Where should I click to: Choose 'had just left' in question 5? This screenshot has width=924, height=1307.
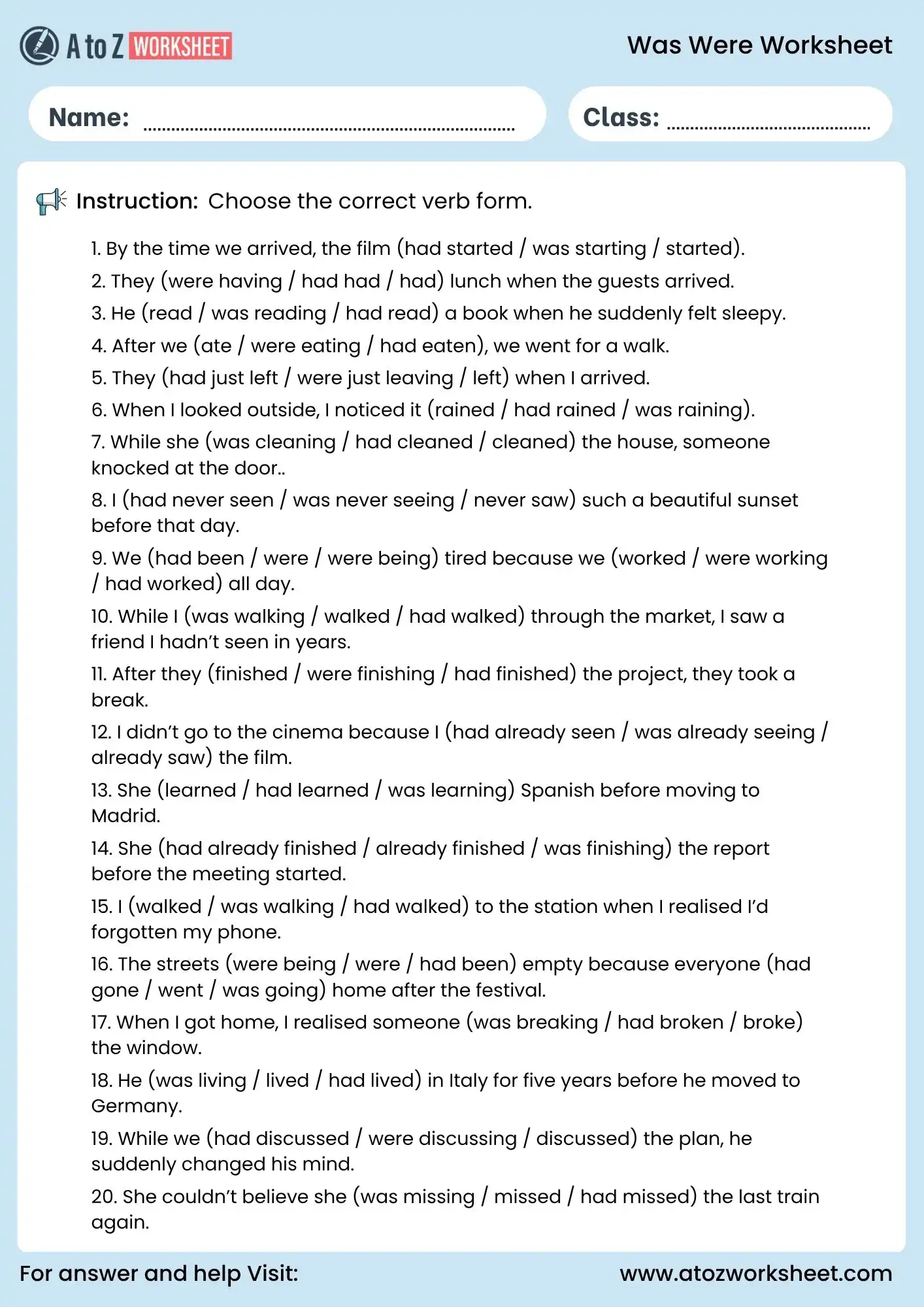pyautogui.click(x=223, y=378)
